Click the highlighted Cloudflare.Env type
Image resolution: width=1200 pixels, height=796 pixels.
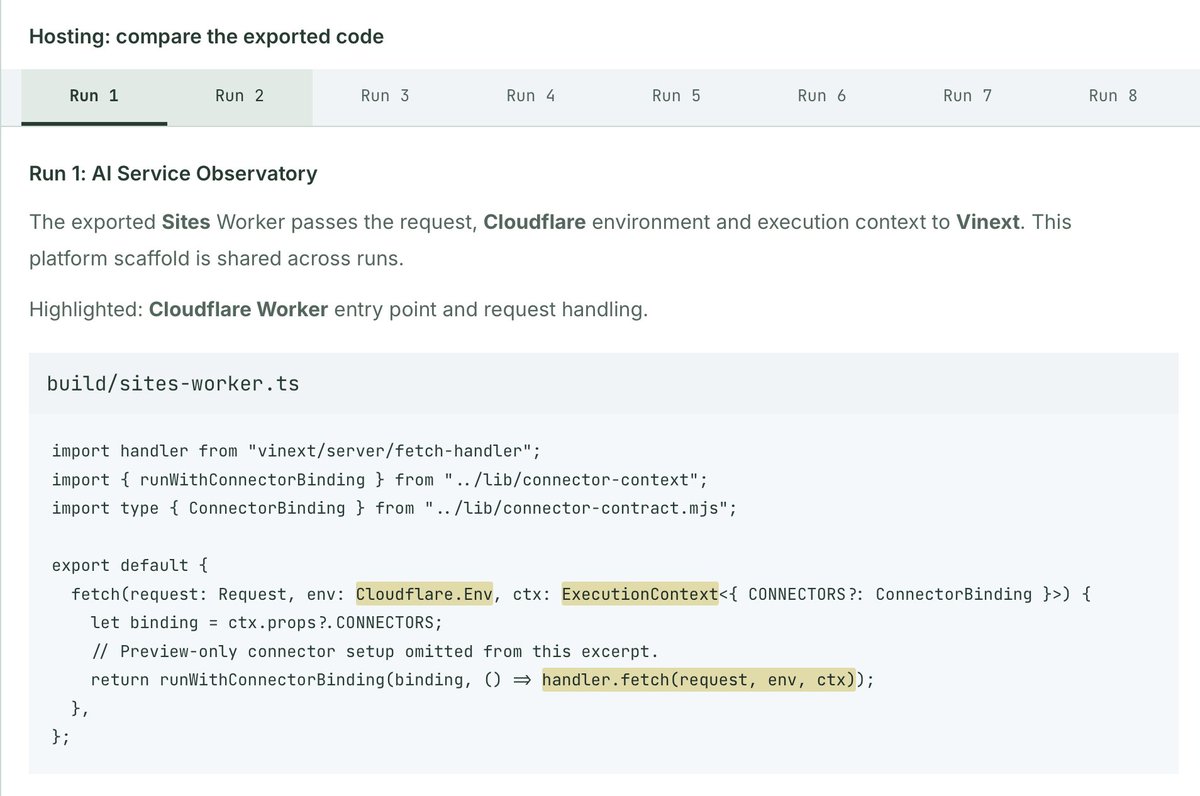(425, 594)
